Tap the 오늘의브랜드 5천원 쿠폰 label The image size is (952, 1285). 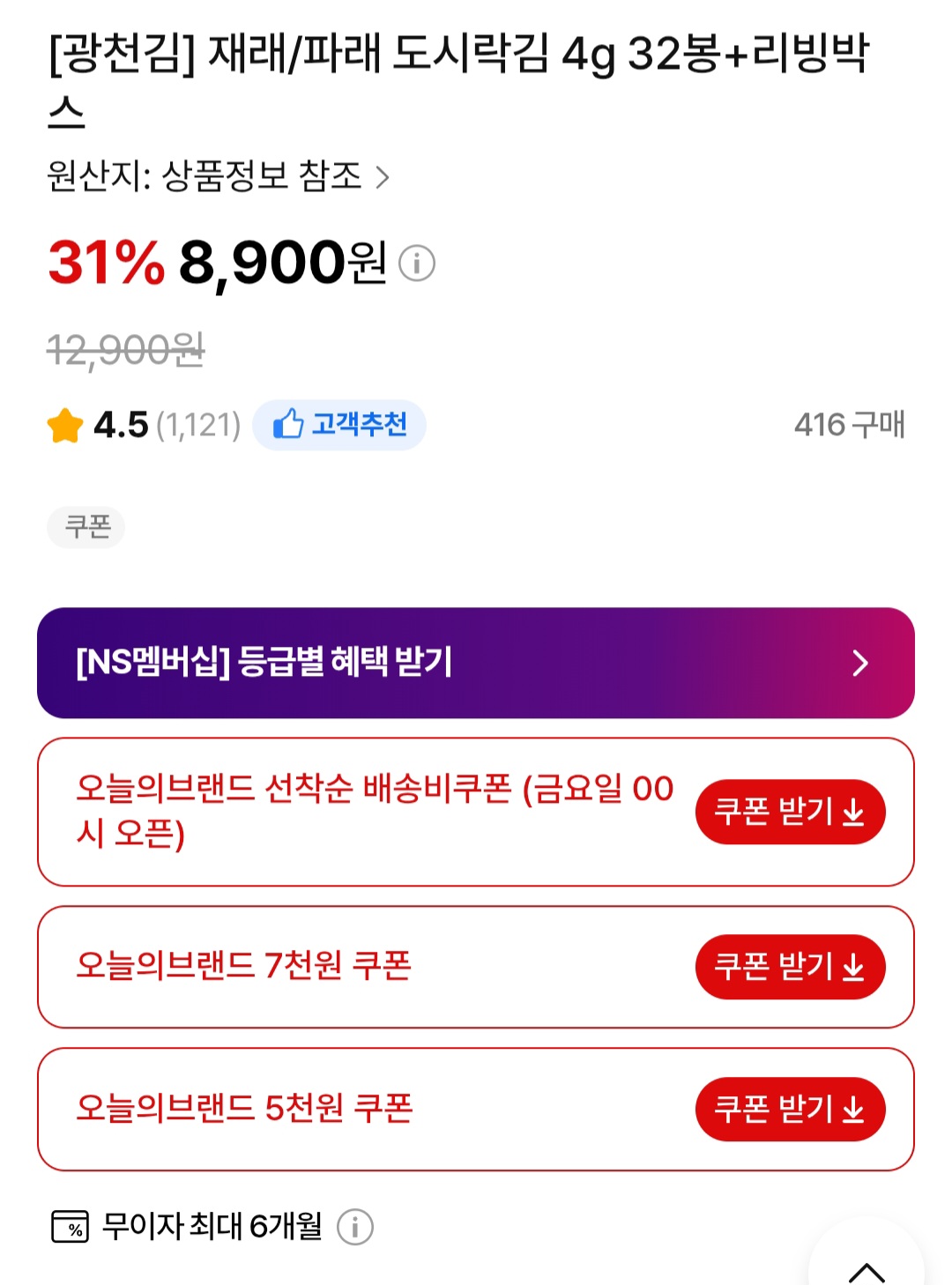[245, 1109]
